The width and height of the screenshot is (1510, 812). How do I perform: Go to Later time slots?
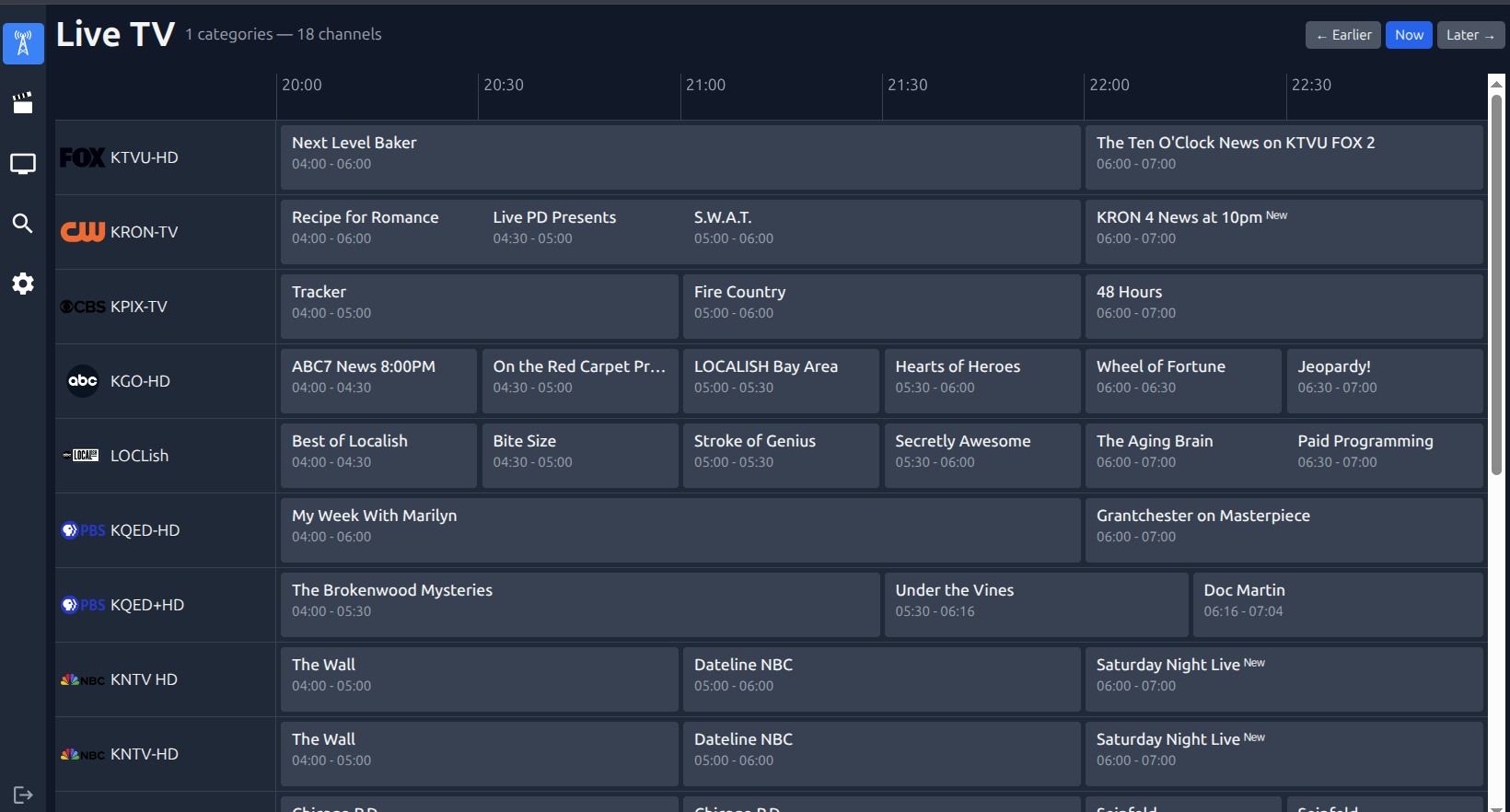tap(1471, 35)
